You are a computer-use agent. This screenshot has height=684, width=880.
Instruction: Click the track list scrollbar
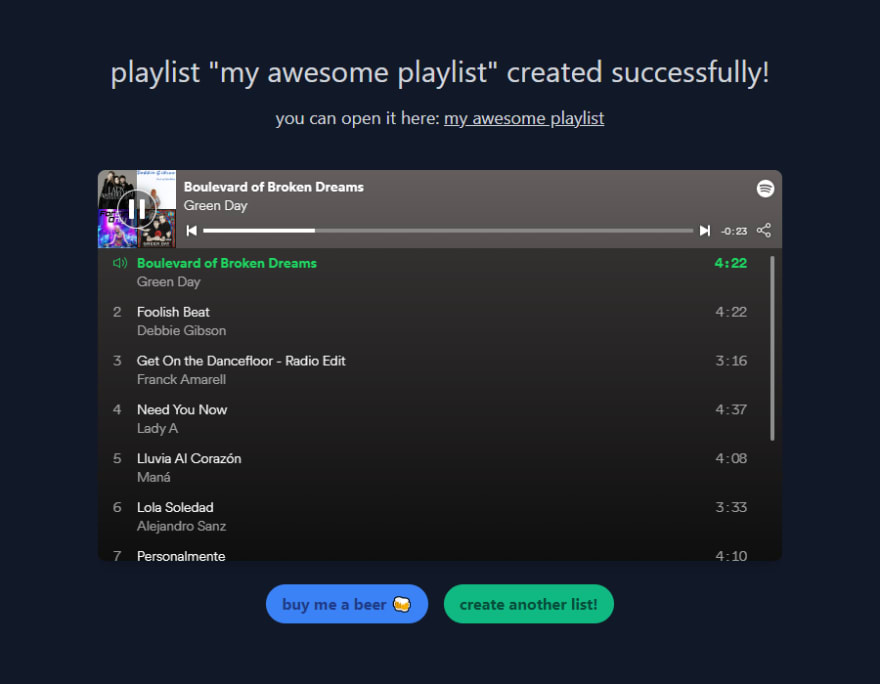772,348
